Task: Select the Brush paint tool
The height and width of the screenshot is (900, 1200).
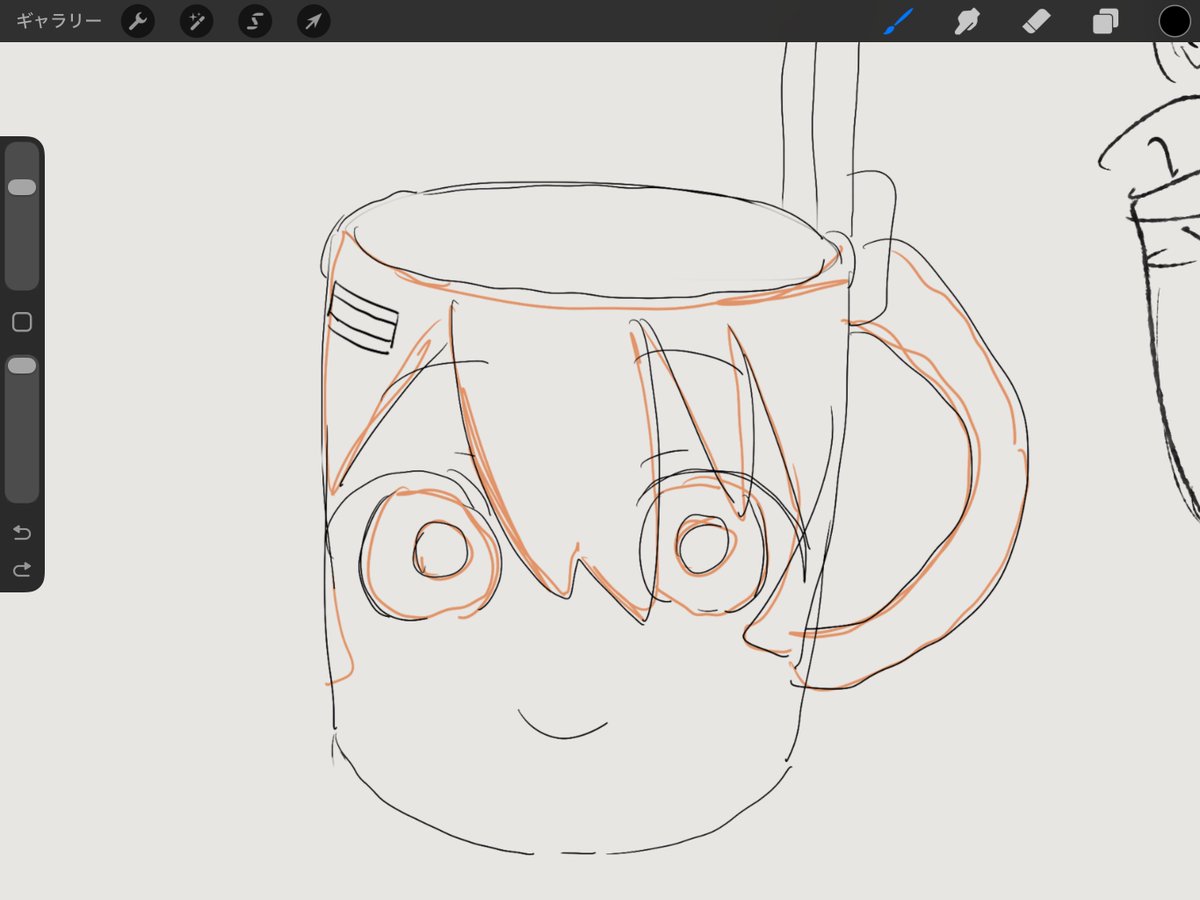Action: tap(899, 21)
